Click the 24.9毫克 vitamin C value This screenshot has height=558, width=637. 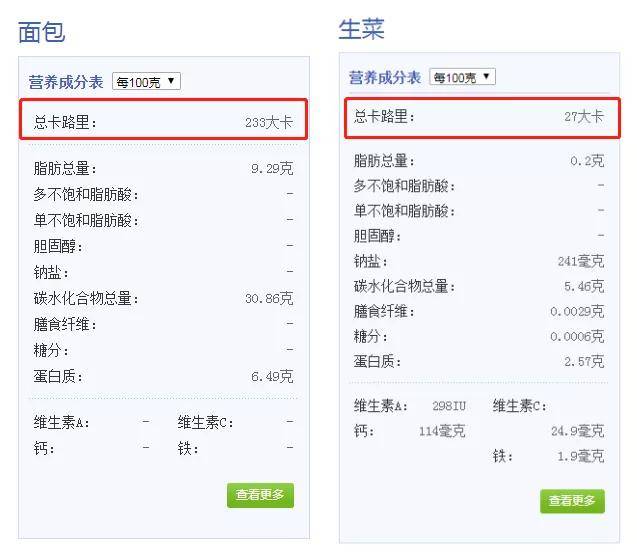click(578, 431)
